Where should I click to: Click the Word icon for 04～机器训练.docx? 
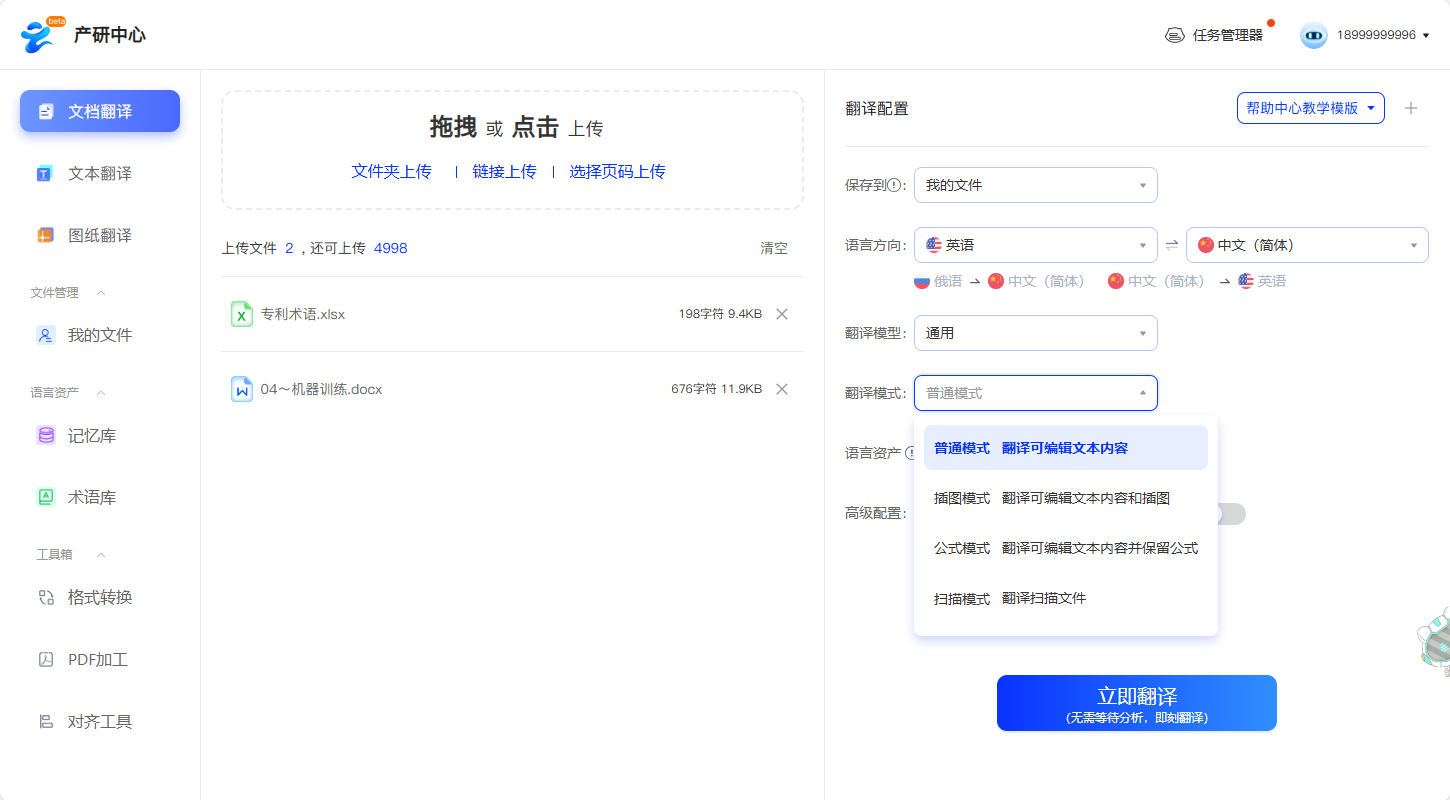(x=242, y=389)
